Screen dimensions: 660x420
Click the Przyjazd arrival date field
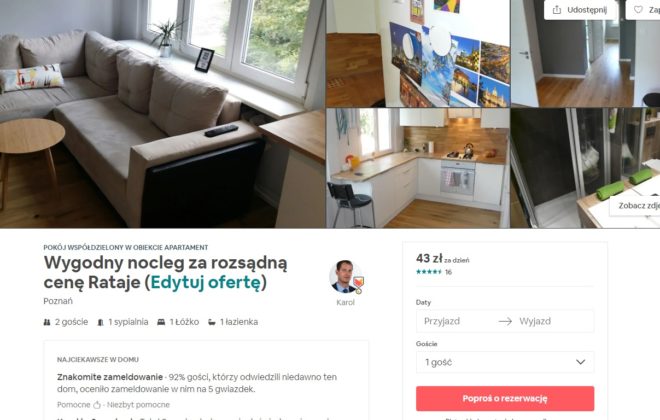(457, 321)
